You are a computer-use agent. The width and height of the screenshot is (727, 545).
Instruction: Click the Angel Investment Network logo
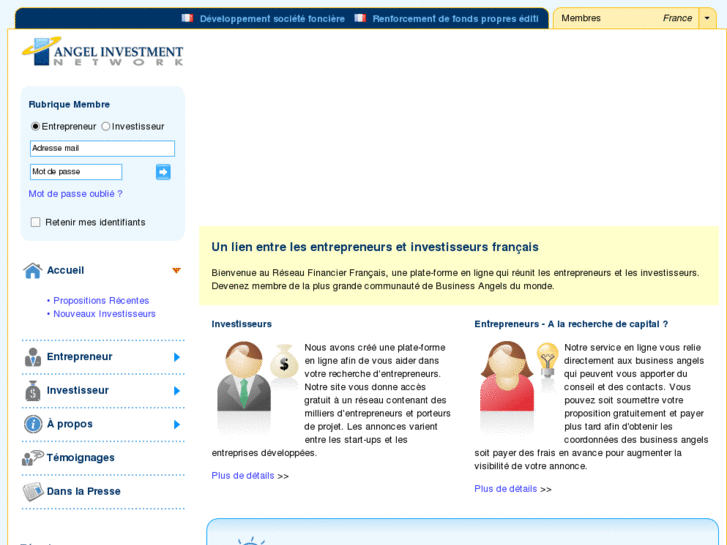(x=102, y=51)
